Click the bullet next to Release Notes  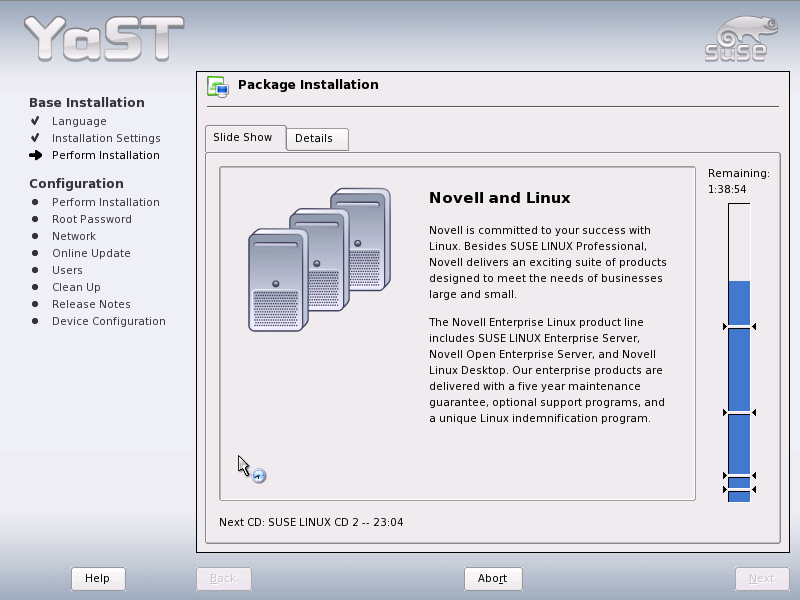click(35, 304)
